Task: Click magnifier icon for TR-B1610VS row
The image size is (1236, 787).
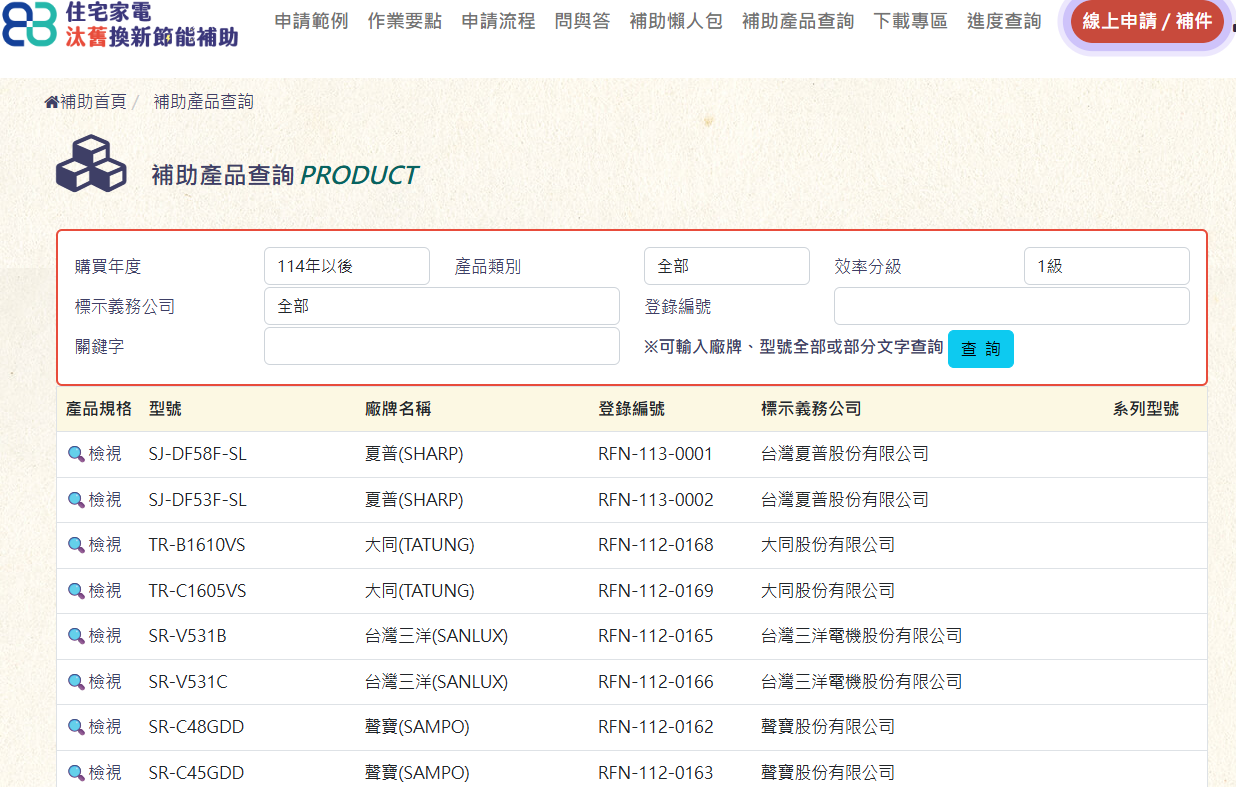Action: [x=76, y=545]
